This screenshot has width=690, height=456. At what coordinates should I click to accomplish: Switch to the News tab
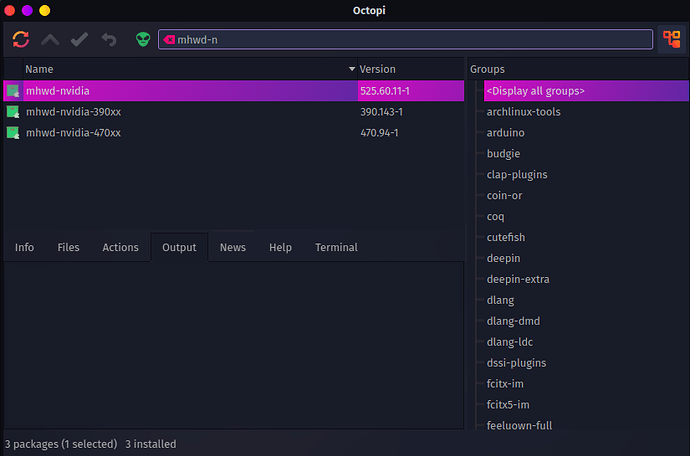(233, 247)
